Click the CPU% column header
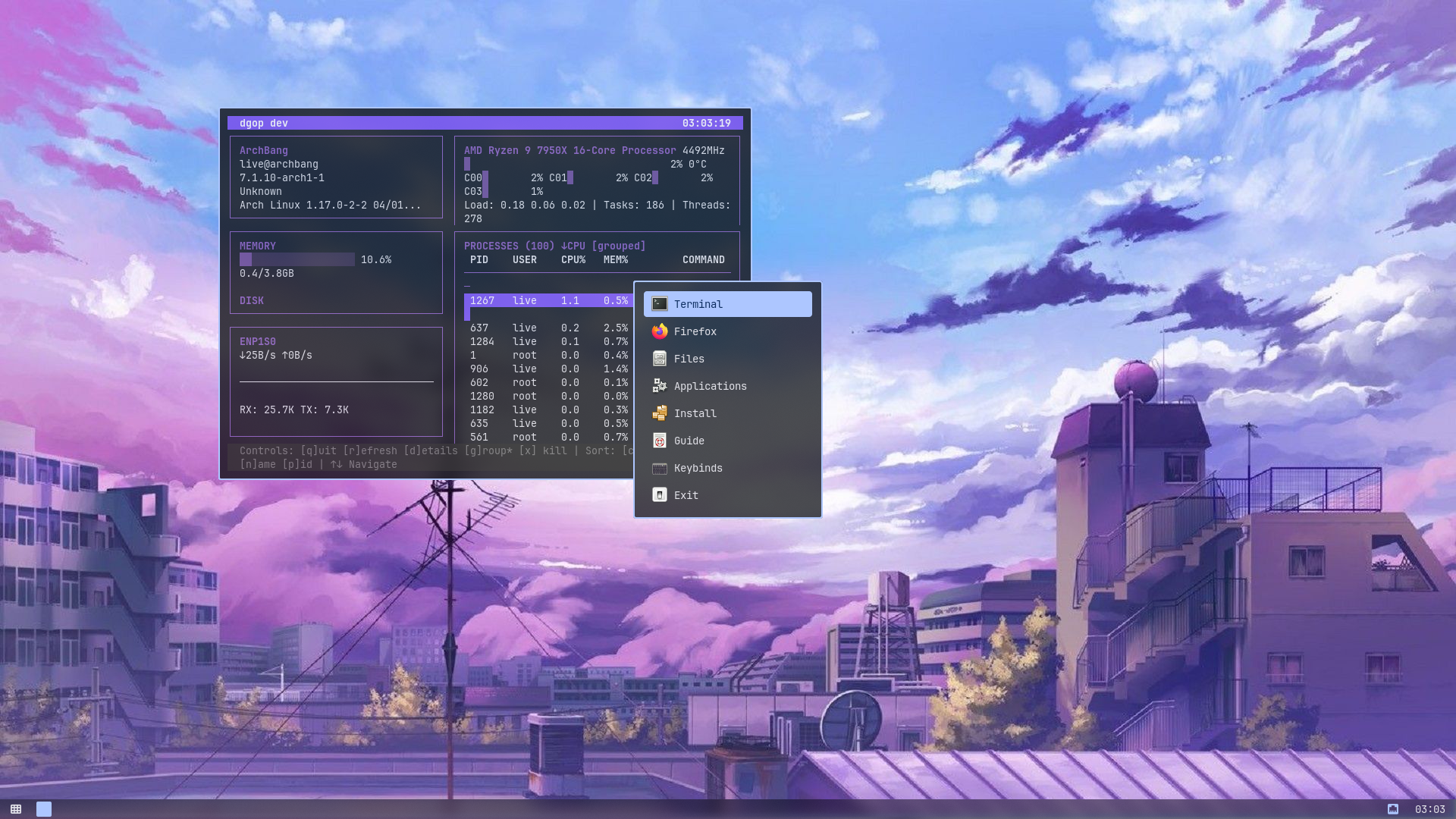 pos(573,259)
